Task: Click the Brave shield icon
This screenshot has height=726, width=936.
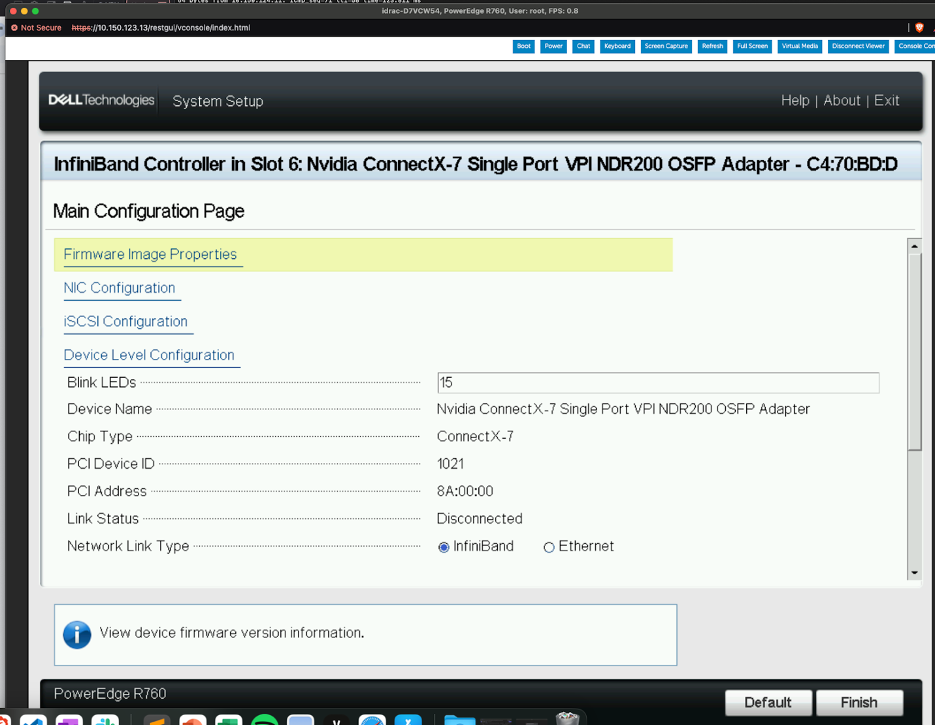Action: point(919,28)
